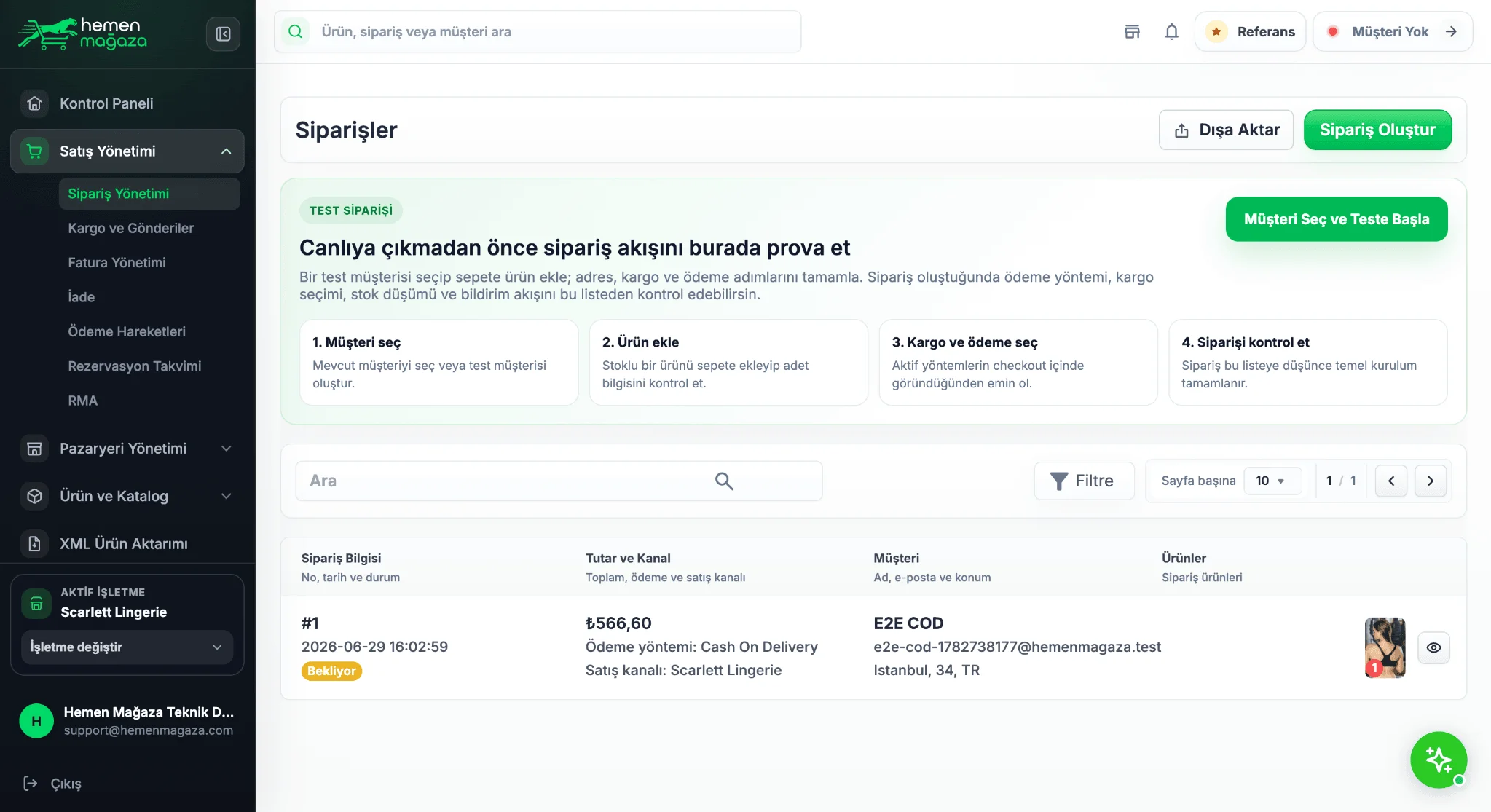
Task: Click the product thumbnail of order #1
Action: (1385, 647)
